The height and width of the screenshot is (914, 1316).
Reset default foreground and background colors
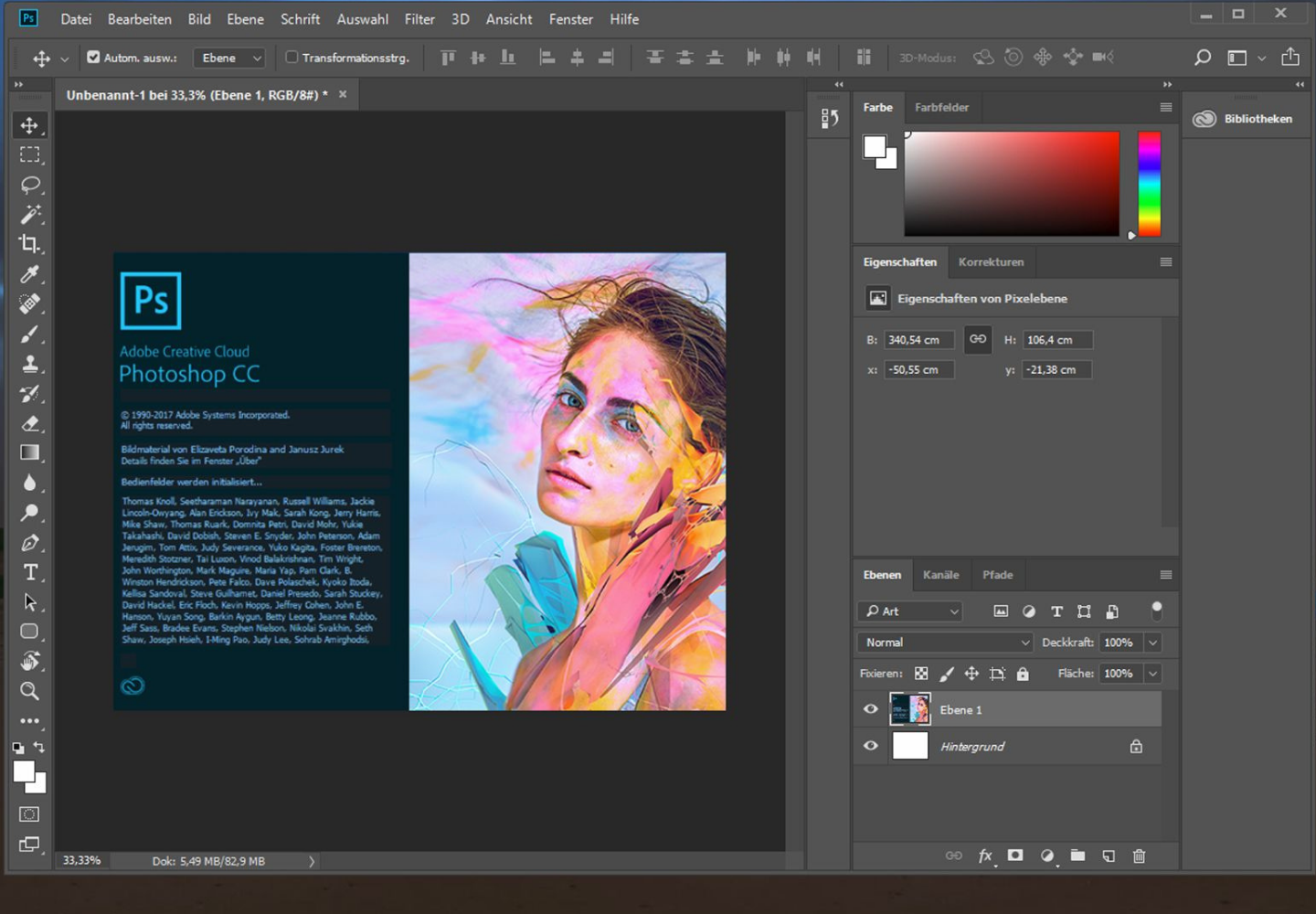18,748
